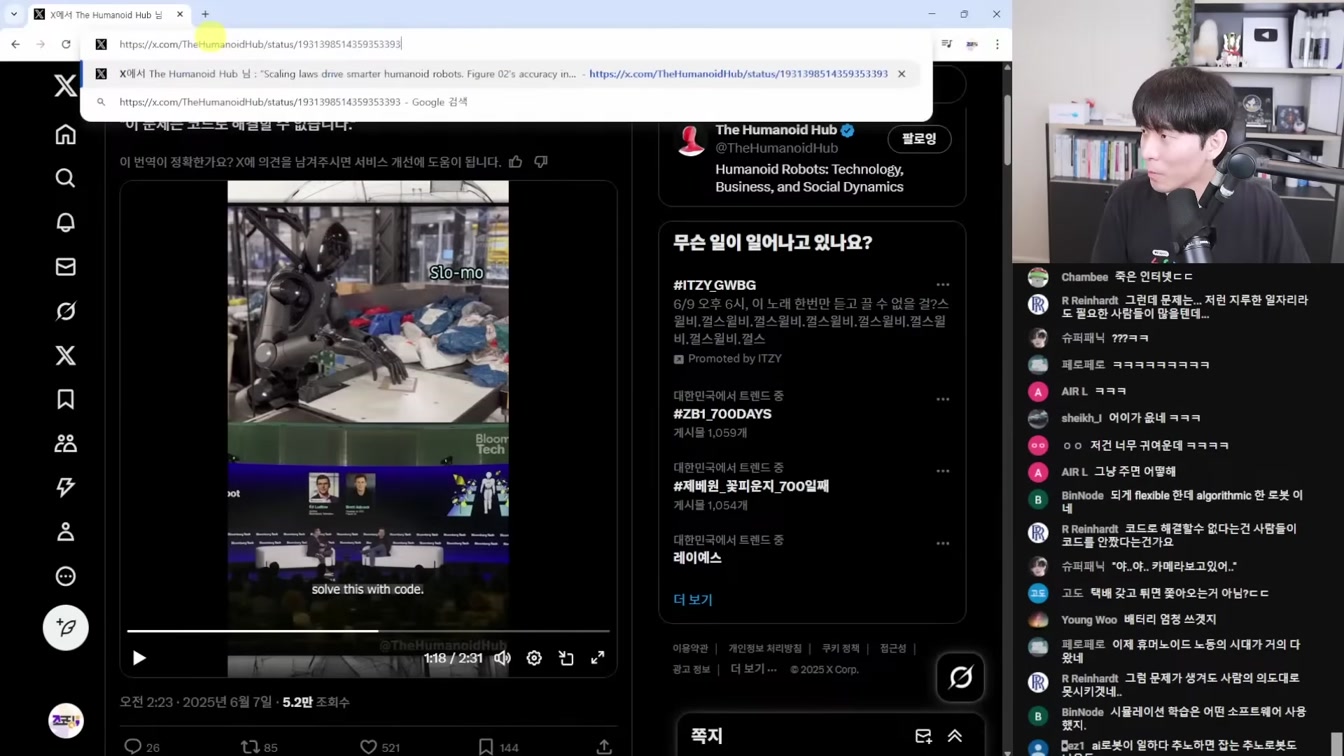This screenshot has height=756, width=1344.
Task: Open video settings gear
Action: [534, 658]
